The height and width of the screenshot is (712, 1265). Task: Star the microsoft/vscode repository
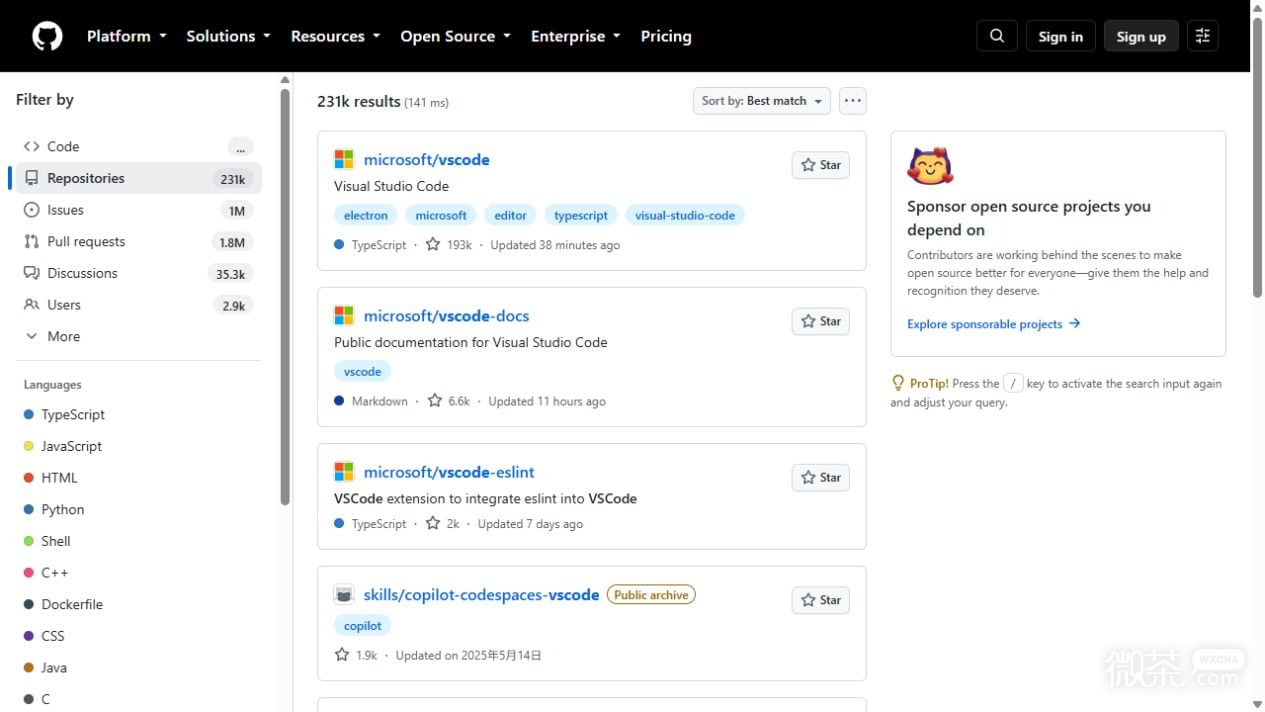tap(821, 165)
